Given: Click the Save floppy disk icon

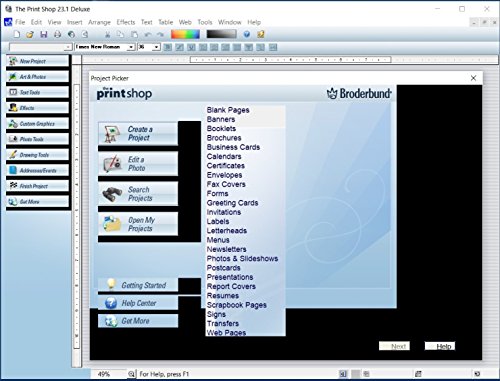Looking at the screenshot, I should pyautogui.click(x=44, y=34).
